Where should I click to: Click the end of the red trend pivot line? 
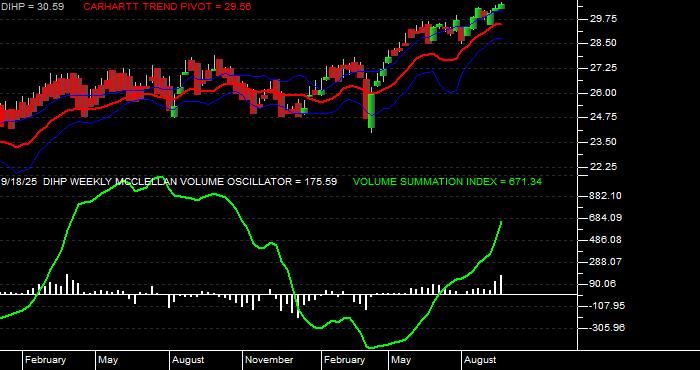click(500, 25)
